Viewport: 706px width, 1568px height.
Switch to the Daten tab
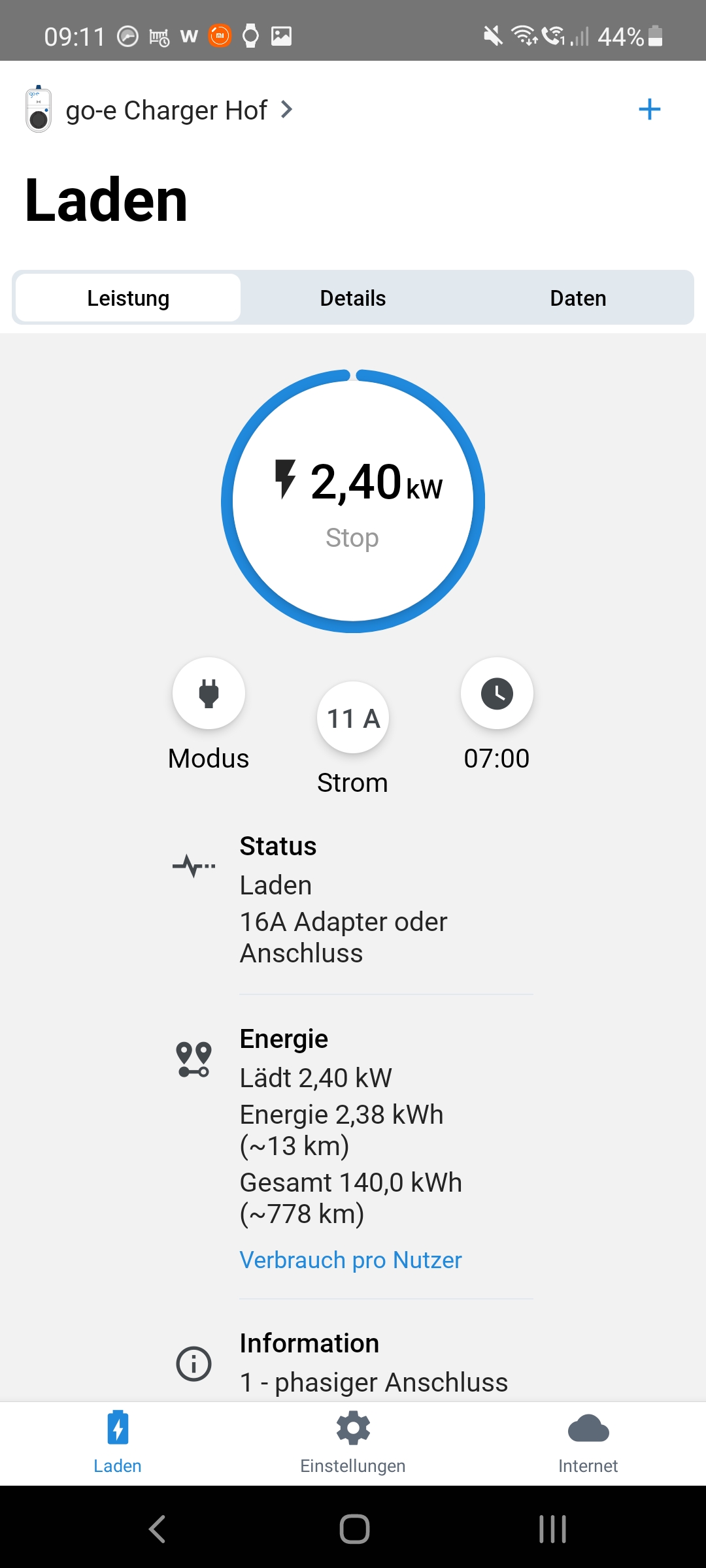coord(578,298)
